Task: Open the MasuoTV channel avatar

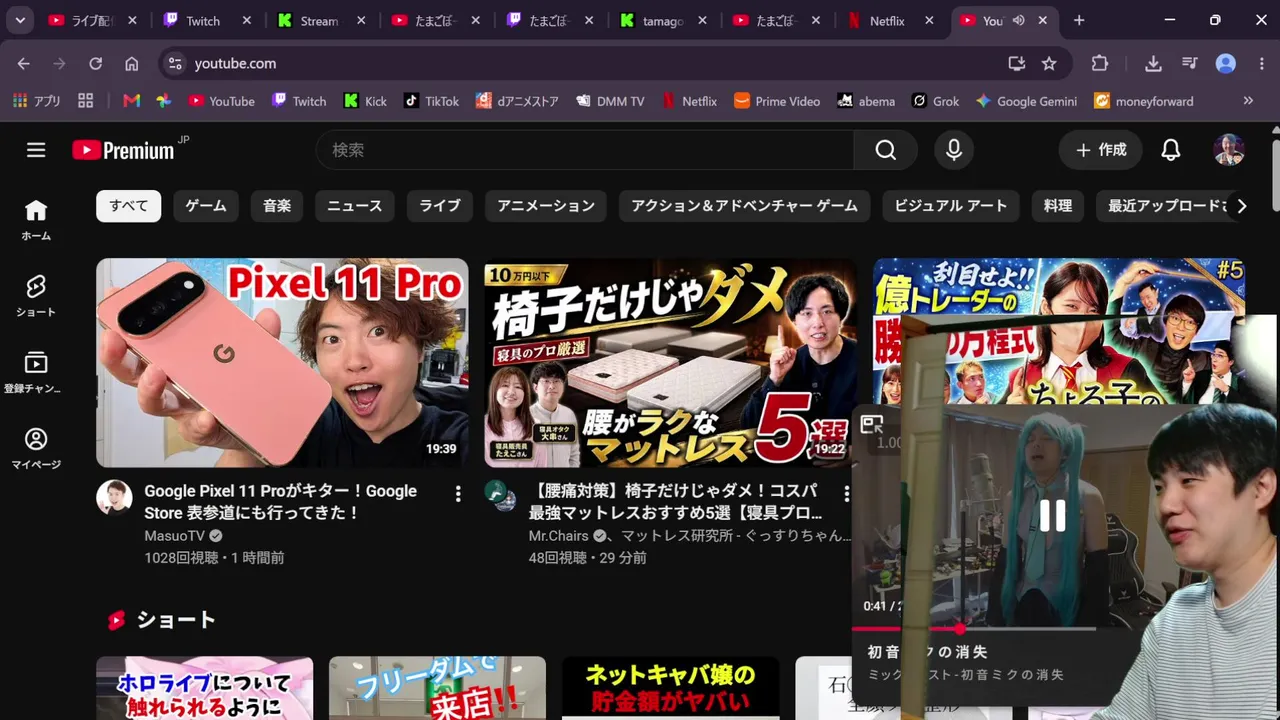Action: coord(114,497)
